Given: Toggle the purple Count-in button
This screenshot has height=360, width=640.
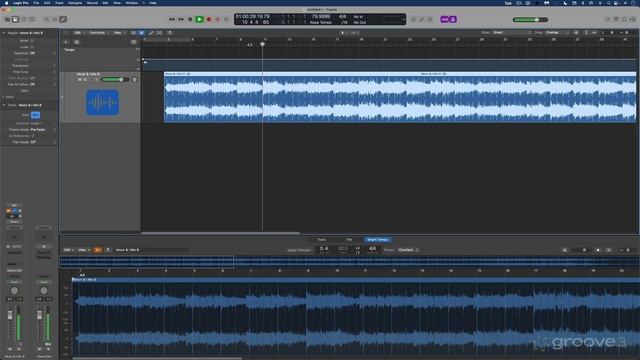Looking at the screenshot, I should [x=444, y=19].
